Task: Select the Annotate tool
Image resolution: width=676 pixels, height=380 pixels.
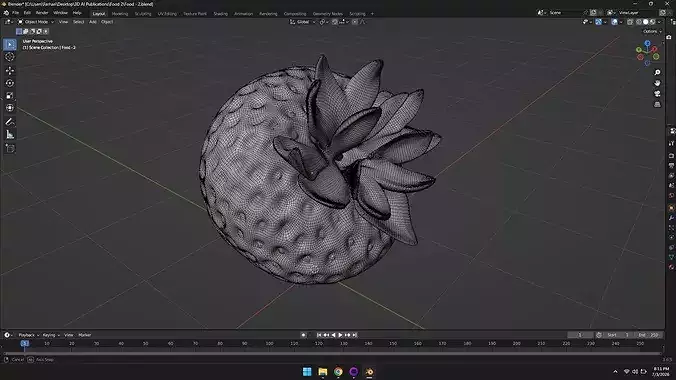Action: point(10,122)
